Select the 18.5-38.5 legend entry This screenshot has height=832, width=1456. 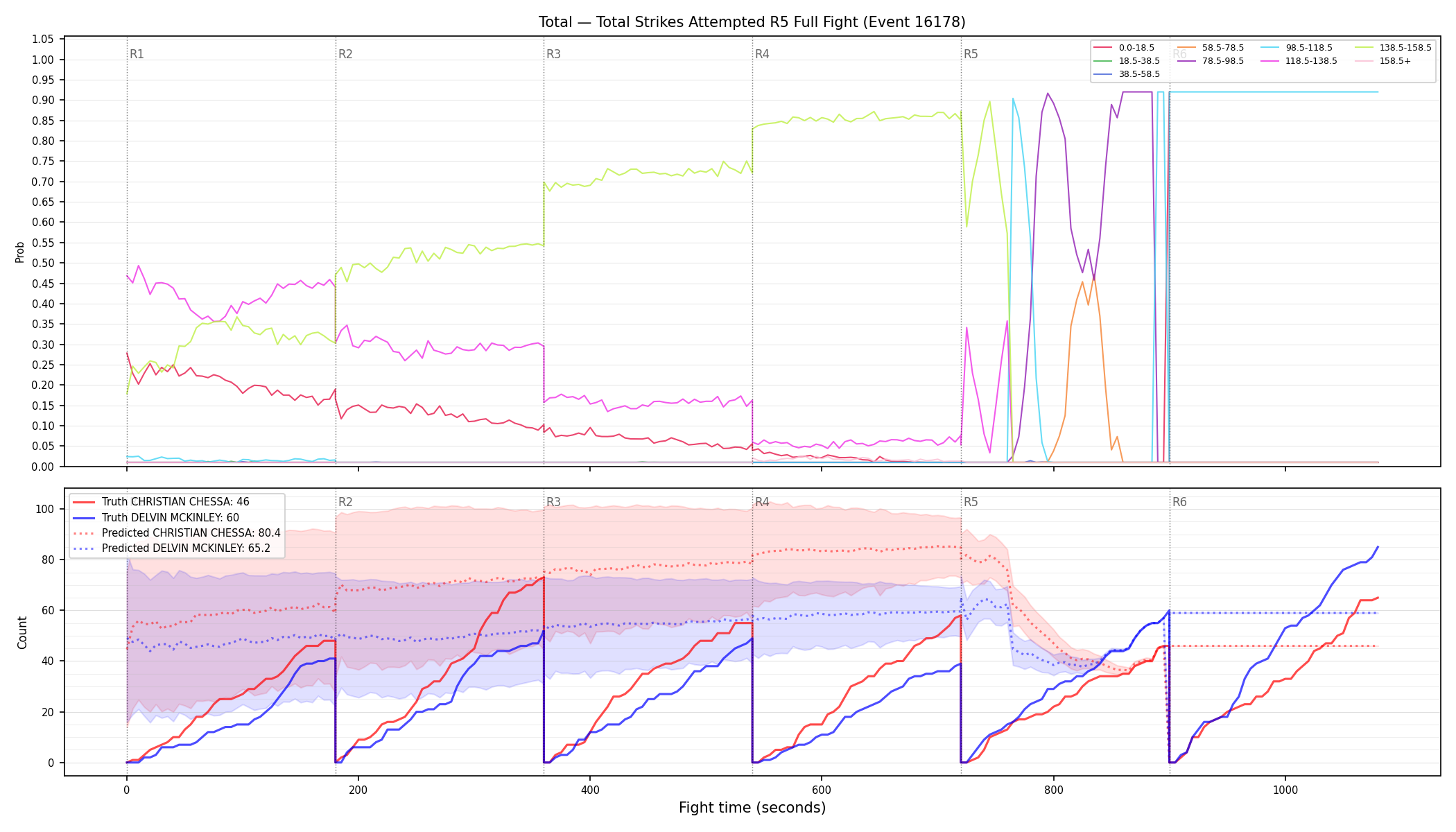tap(1127, 61)
